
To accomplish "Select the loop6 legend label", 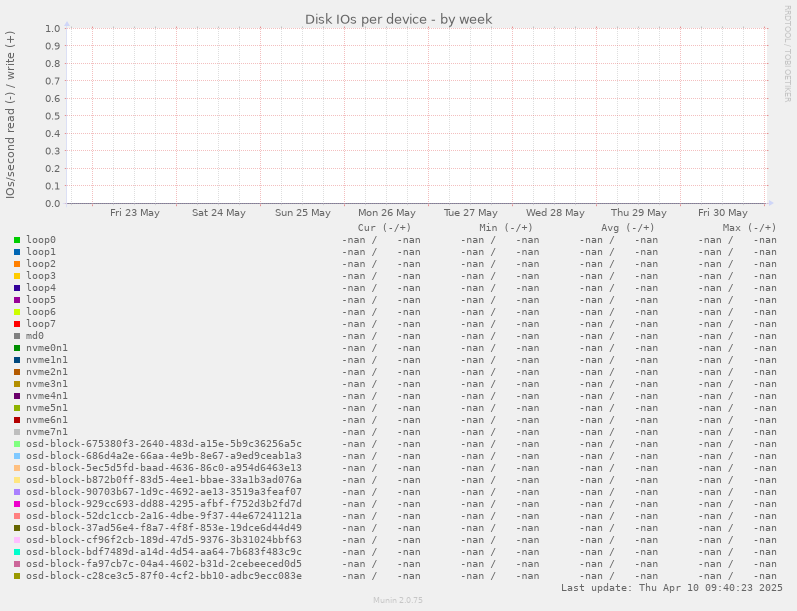I will point(41,312).
